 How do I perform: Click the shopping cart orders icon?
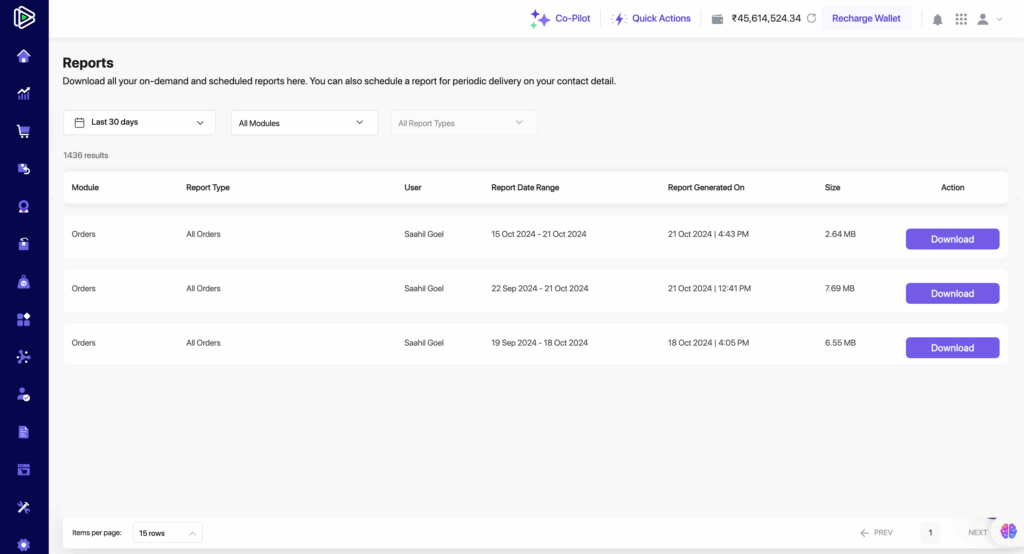[24, 131]
